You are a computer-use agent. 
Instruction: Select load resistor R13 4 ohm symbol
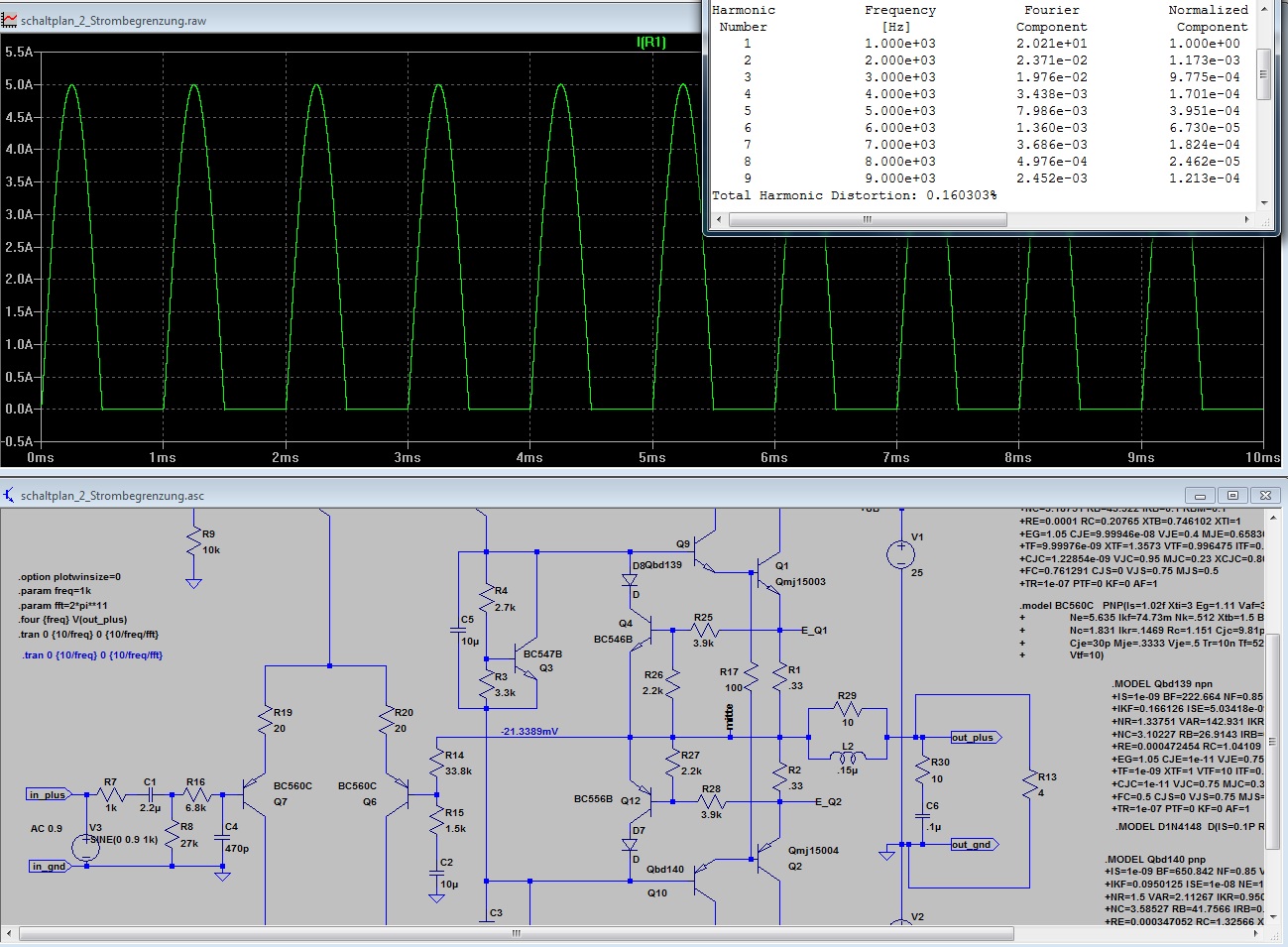click(x=1028, y=784)
